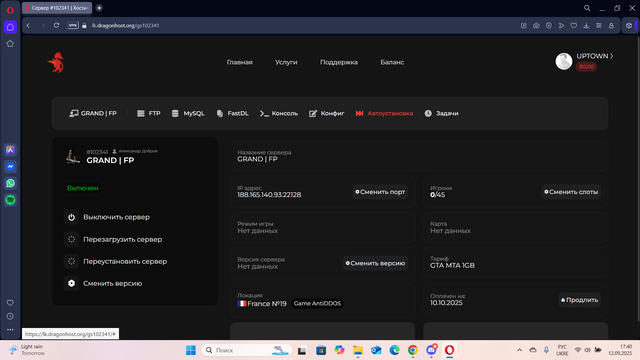The image size is (640, 360).
Task: Click the 10.10.2025 paid-until date
Action: [x=446, y=302]
